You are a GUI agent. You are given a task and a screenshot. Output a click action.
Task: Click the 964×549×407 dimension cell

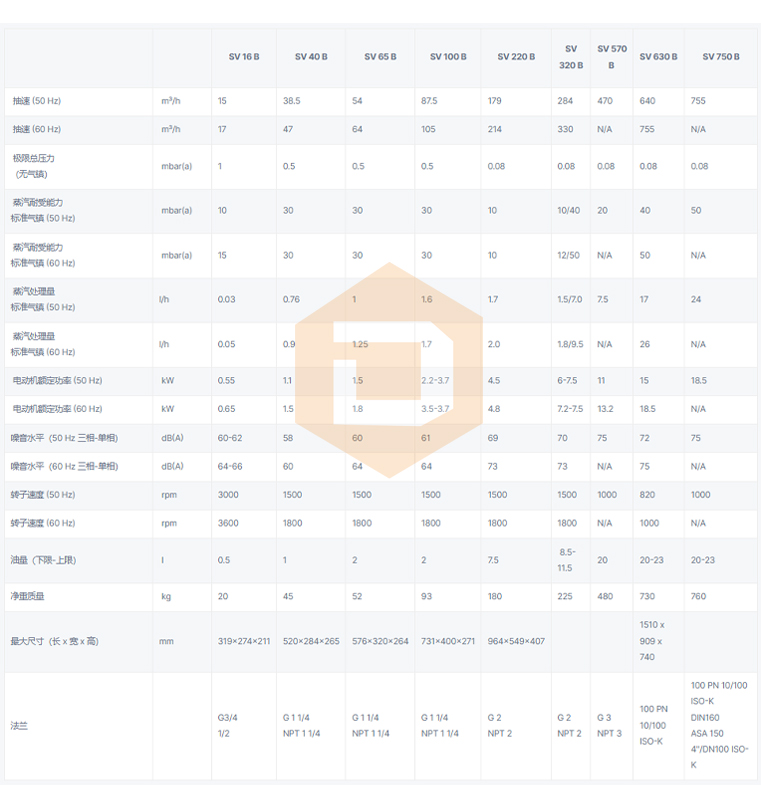click(516, 641)
